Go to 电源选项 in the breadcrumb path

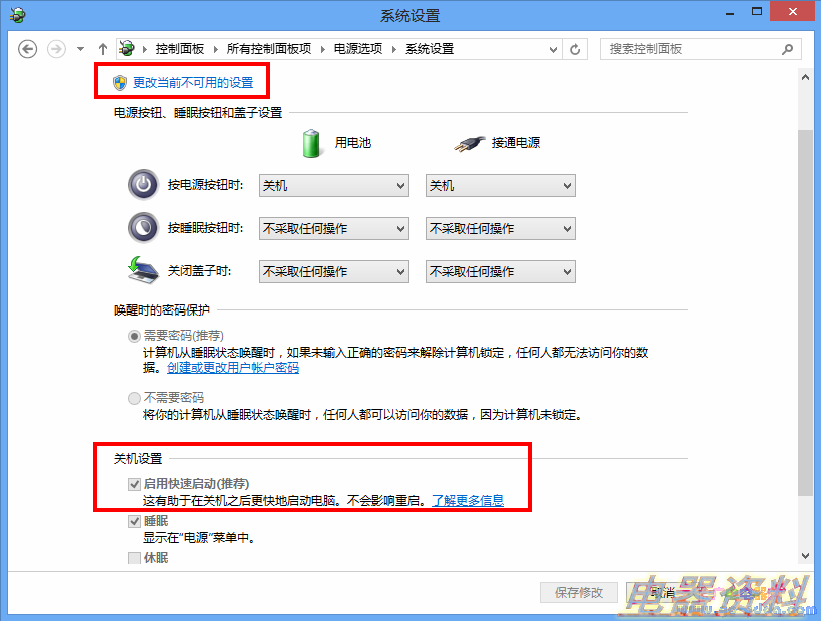pos(358,49)
